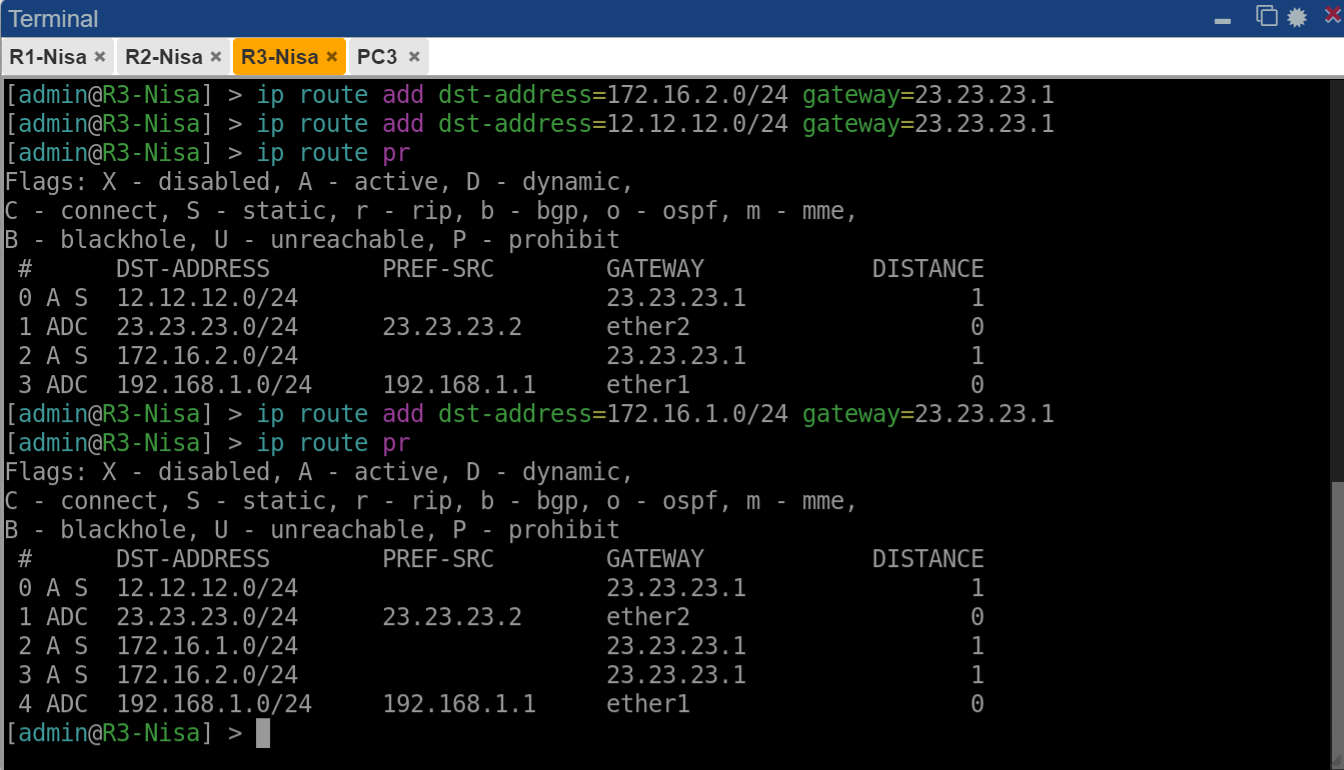Click 12.12.12.0/24 in first route table
Viewport: 1344px width, 770px height.
pos(207,298)
